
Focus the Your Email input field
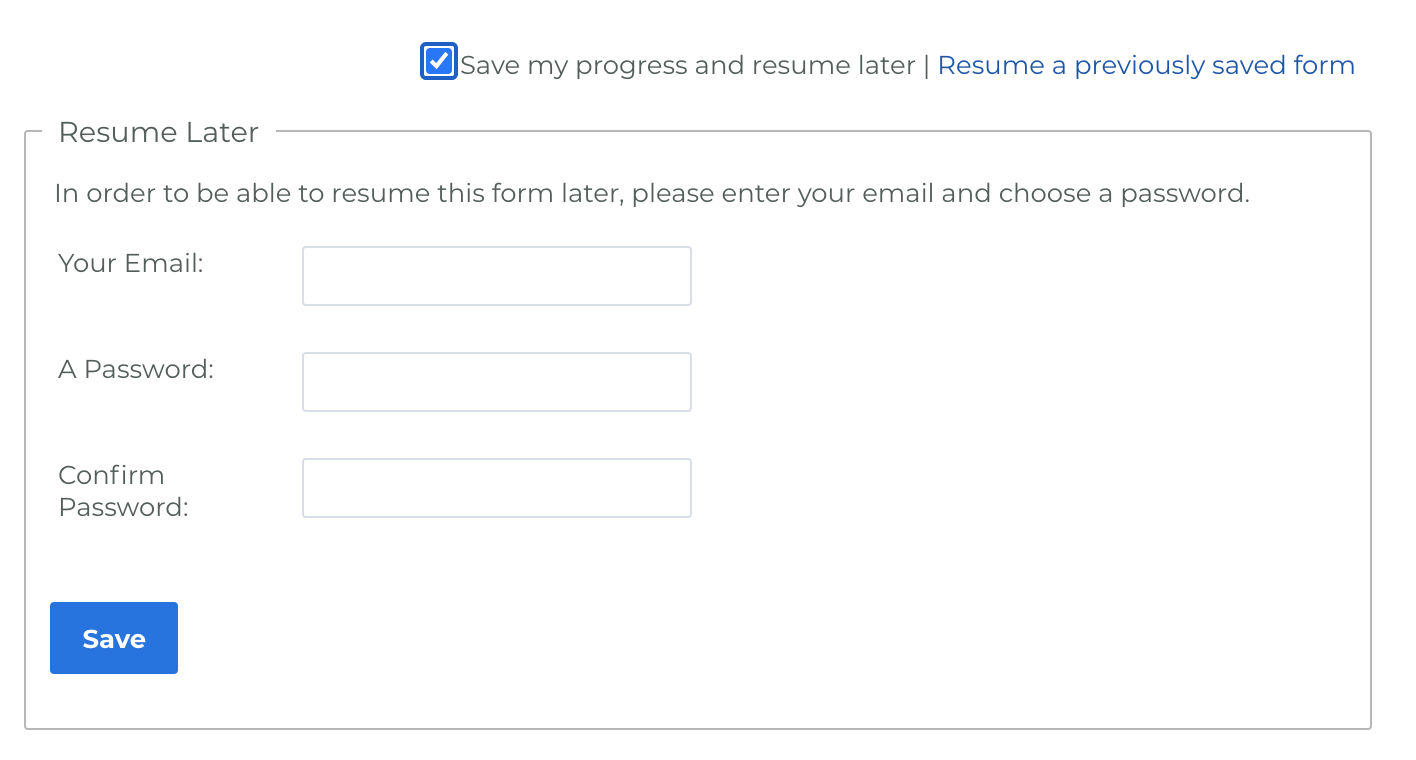tap(496, 276)
